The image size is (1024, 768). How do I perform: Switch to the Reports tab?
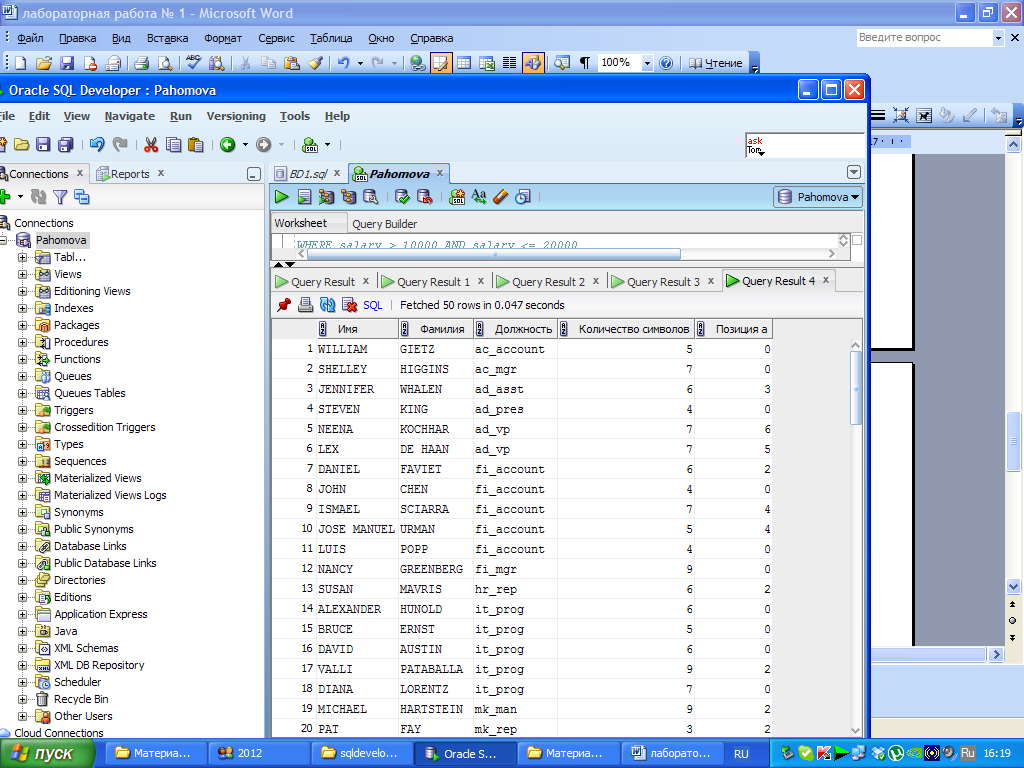(x=130, y=174)
